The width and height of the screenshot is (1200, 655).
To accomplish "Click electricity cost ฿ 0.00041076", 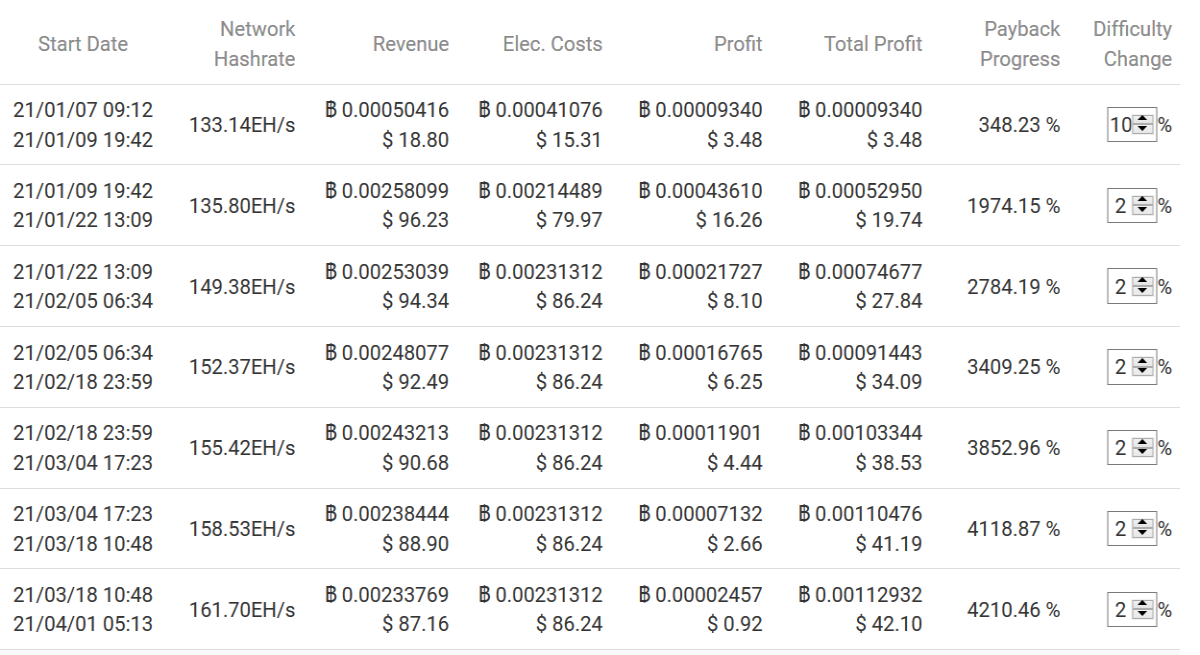I will coord(540,110).
